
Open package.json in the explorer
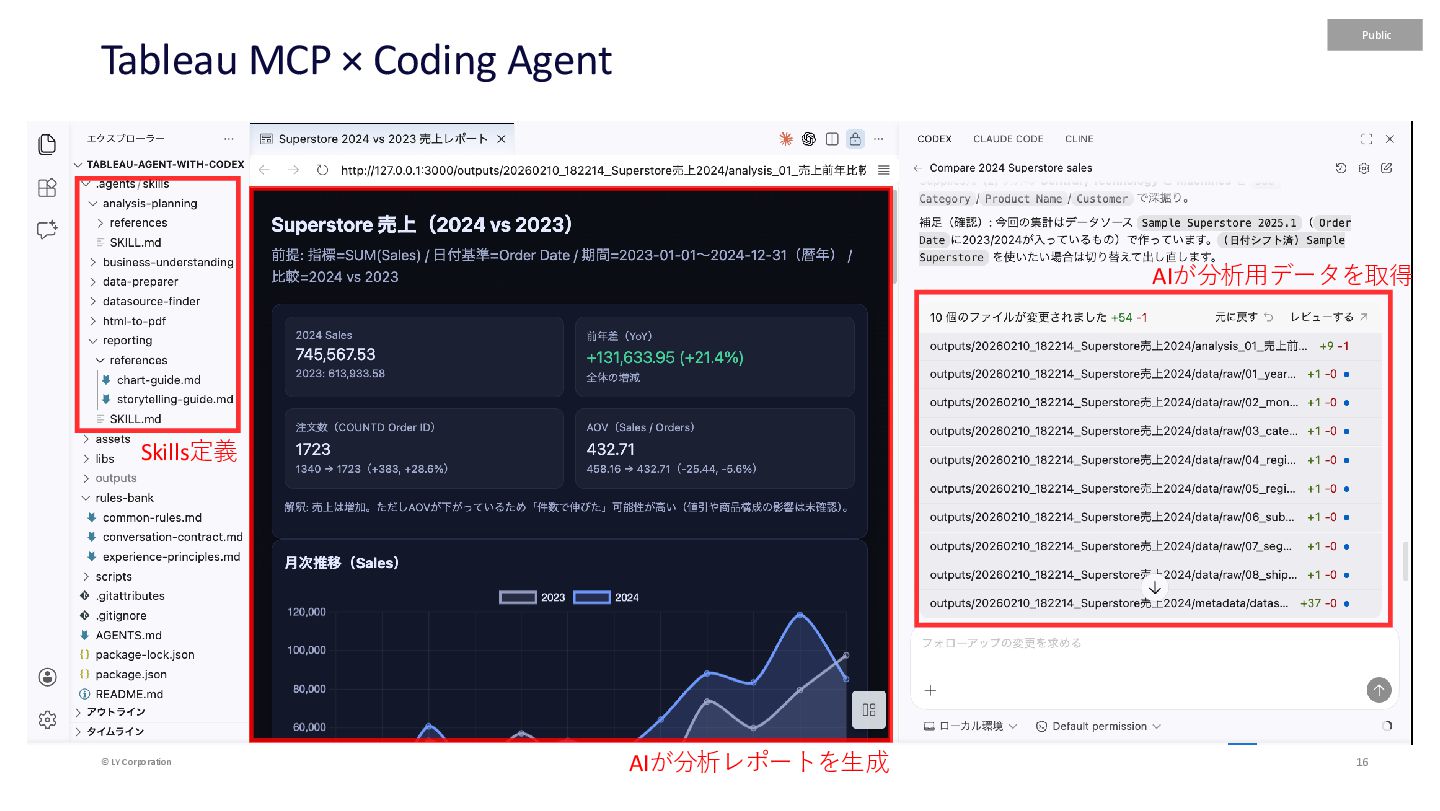tap(122, 675)
